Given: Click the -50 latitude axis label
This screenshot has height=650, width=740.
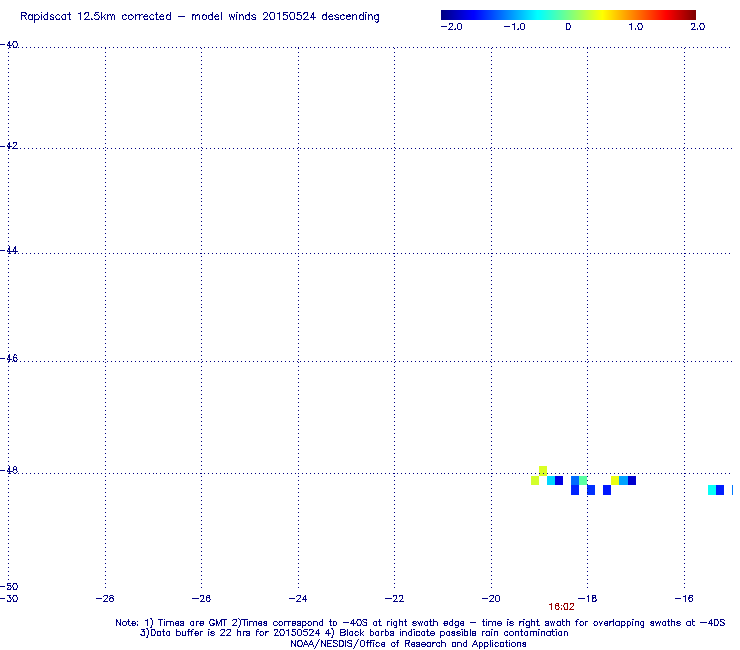Looking at the screenshot, I should (9, 587).
